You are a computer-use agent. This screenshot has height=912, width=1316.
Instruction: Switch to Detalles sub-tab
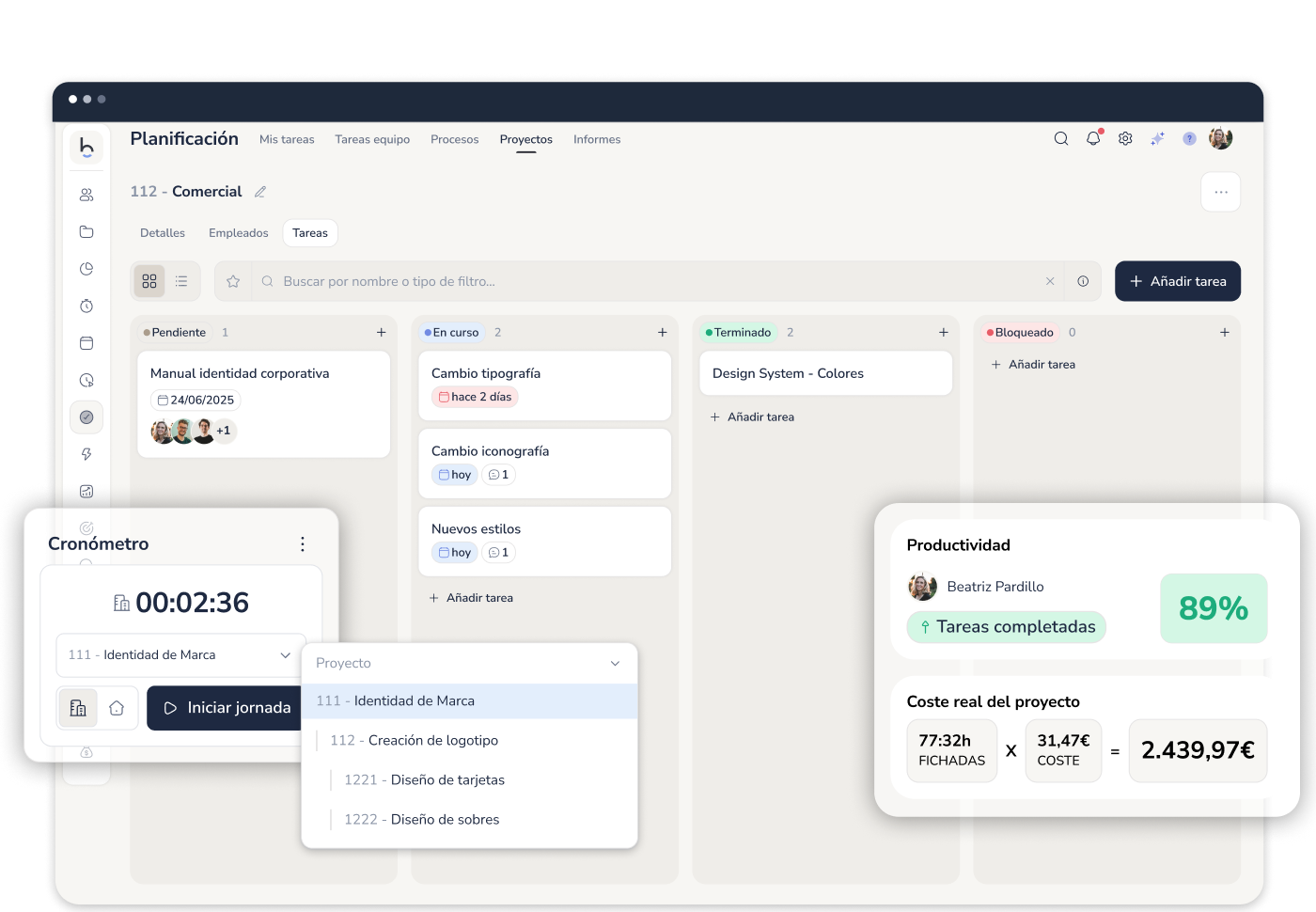[x=163, y=233]
